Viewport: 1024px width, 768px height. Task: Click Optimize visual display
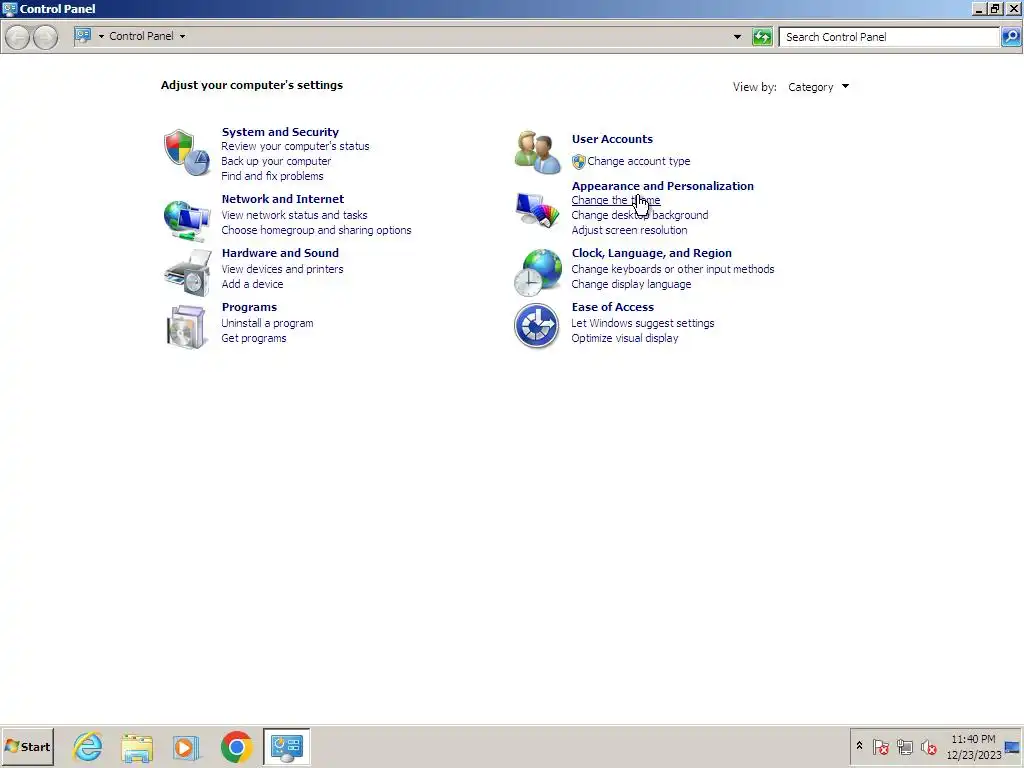(x=625, y=338)
